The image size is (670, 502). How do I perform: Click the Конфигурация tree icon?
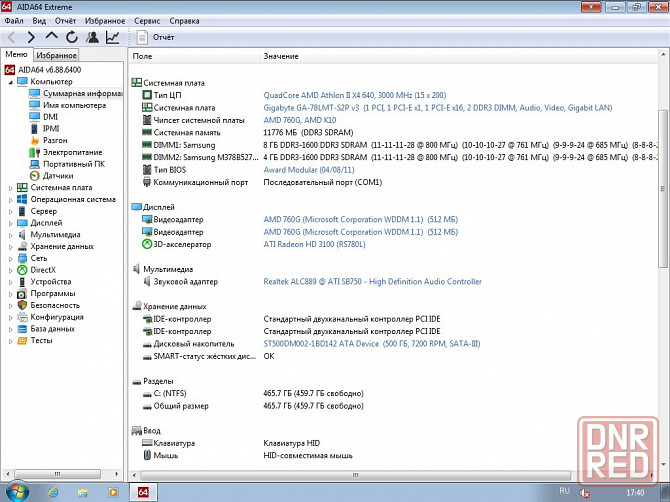coord(22,317)
